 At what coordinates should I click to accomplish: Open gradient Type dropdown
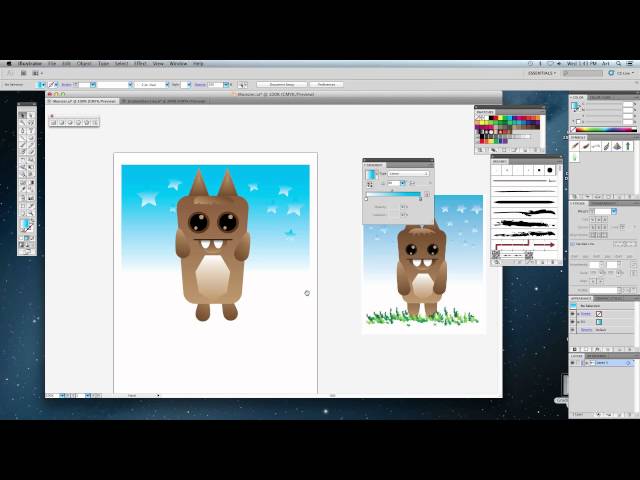pos(408,173)
